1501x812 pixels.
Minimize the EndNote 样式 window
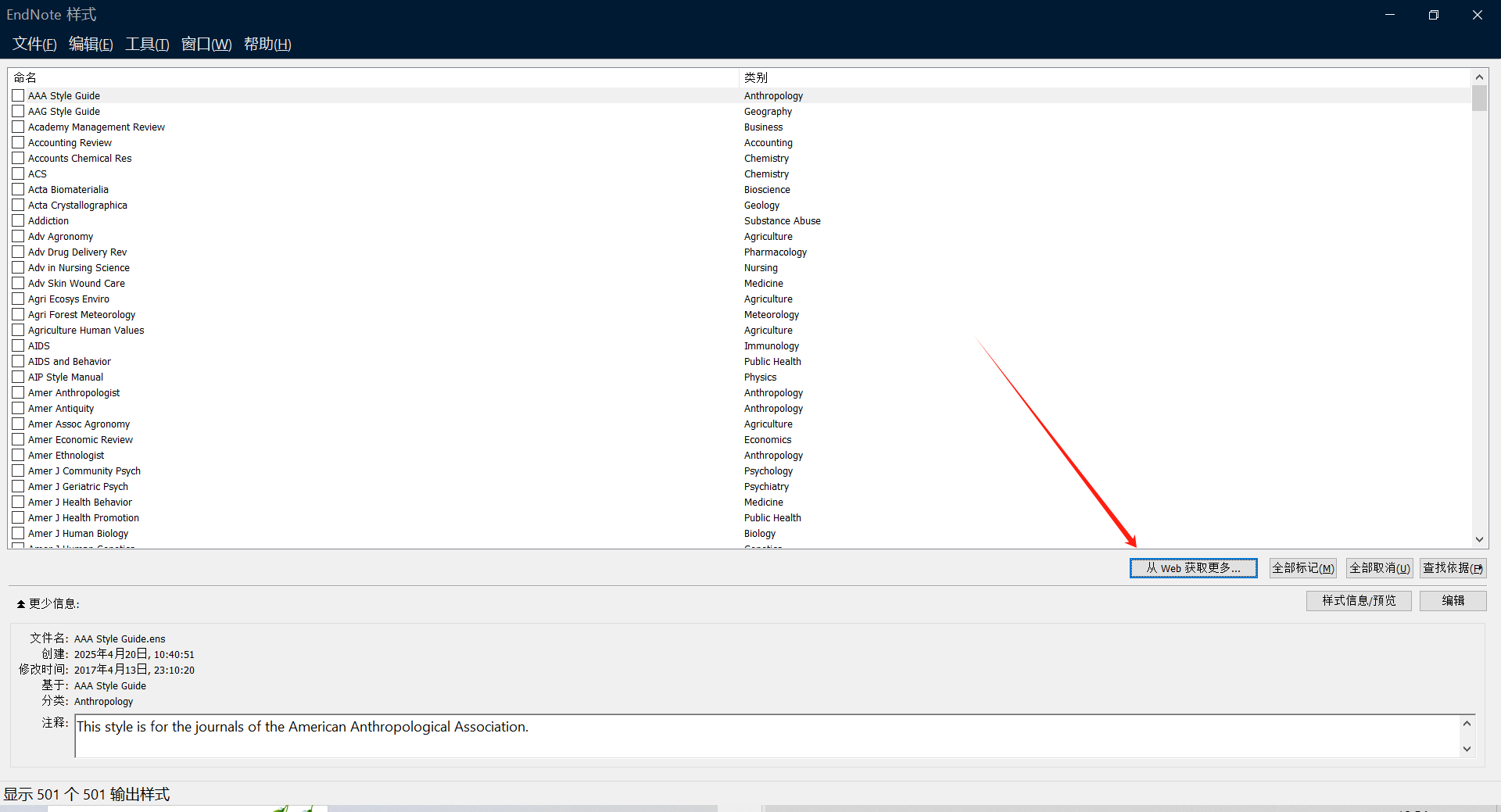pos(1390,15)
